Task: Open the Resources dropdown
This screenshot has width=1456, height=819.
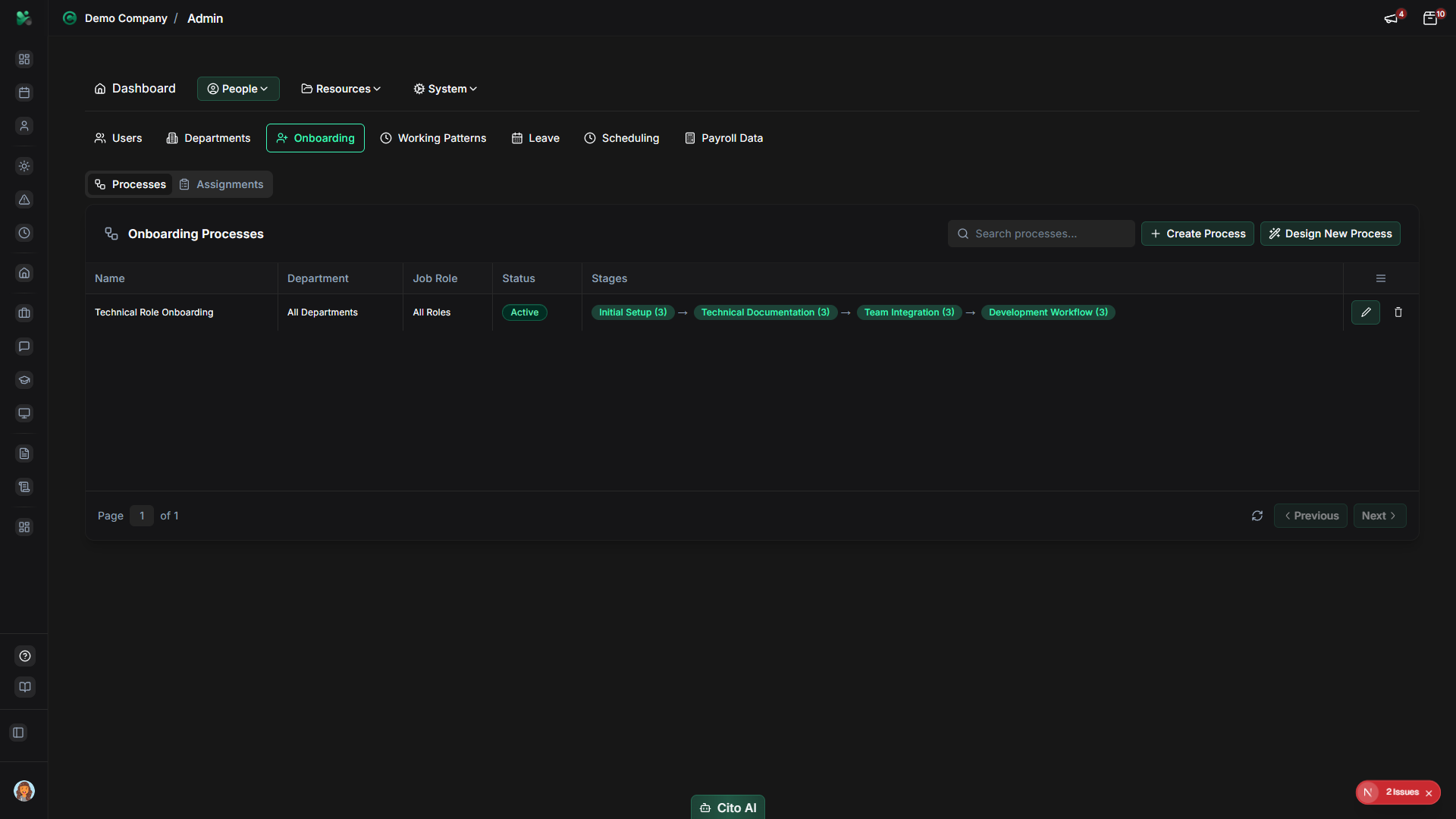Action: pos(340,89)
